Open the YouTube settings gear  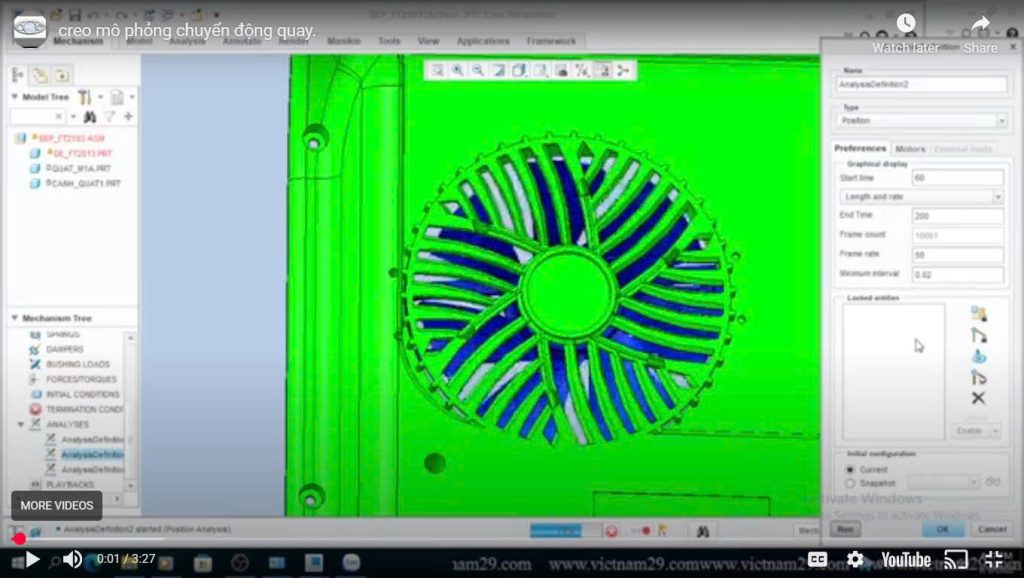(855, 559)
